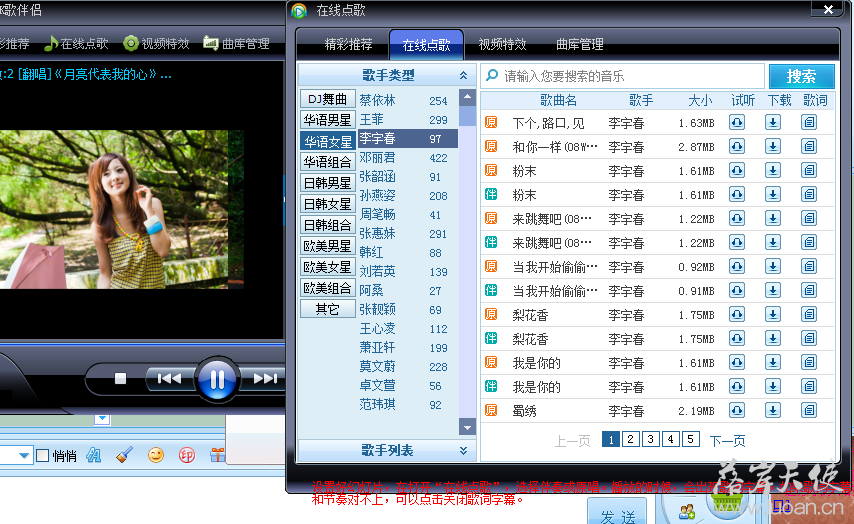Skip to the previous track
The width and height of the screenshot is (854, 524).
point(169,378)
